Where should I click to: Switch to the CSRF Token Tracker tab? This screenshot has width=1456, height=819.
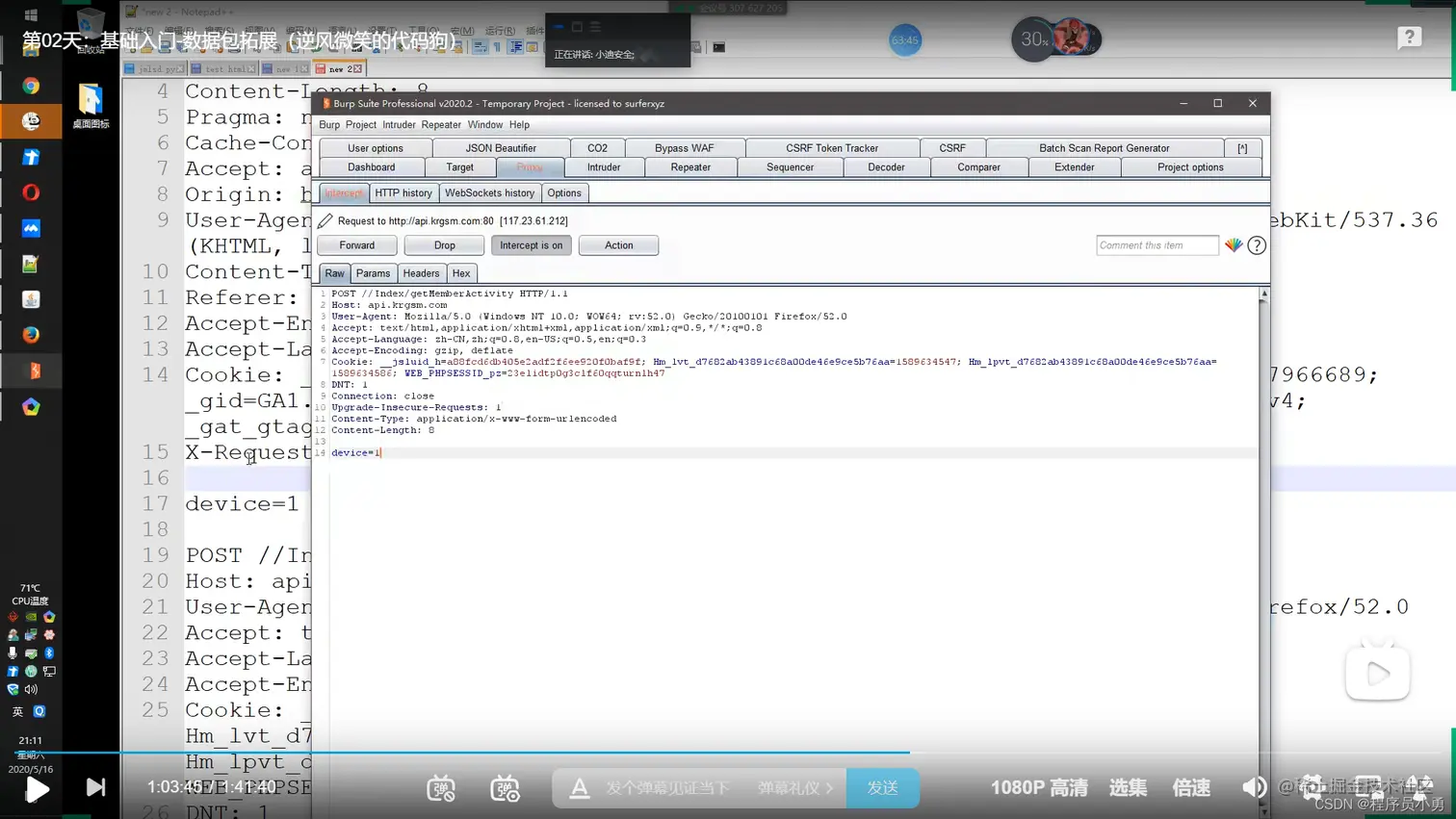[832, 148]
